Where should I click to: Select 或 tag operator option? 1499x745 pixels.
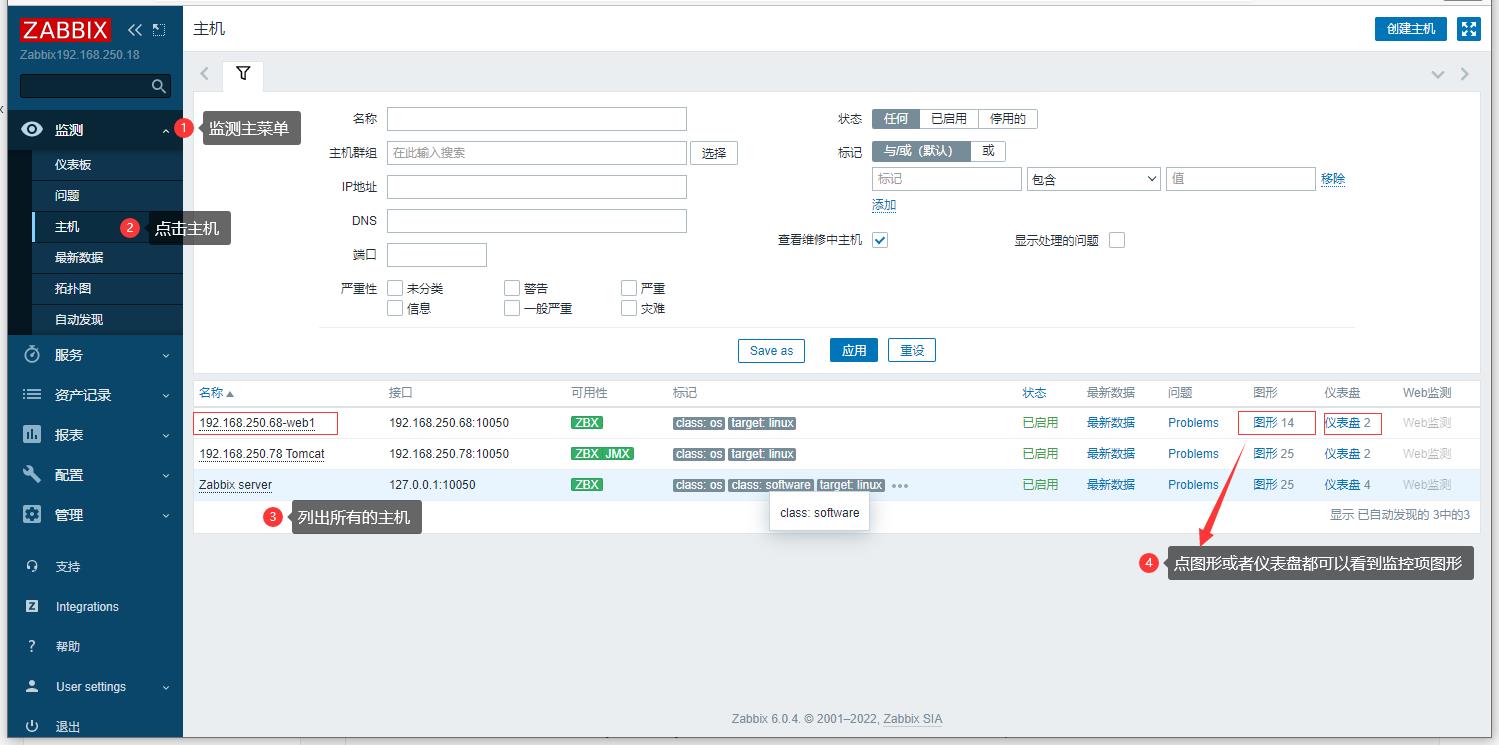(988, 151)
